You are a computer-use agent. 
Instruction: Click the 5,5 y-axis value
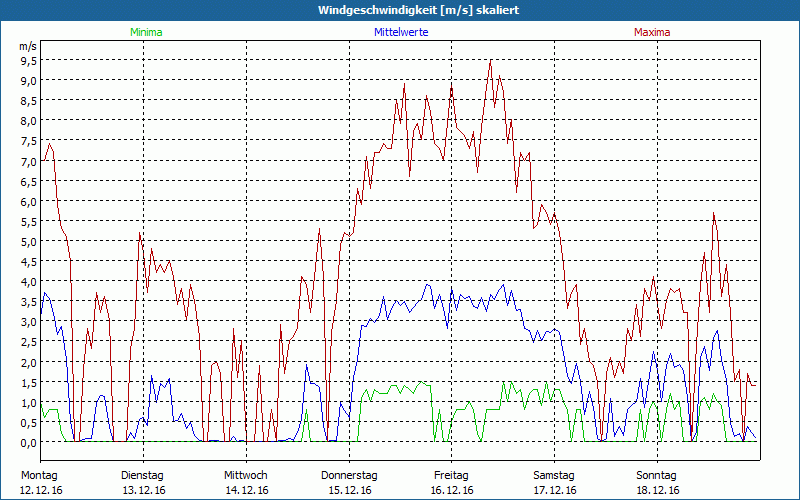click(29, 221)
